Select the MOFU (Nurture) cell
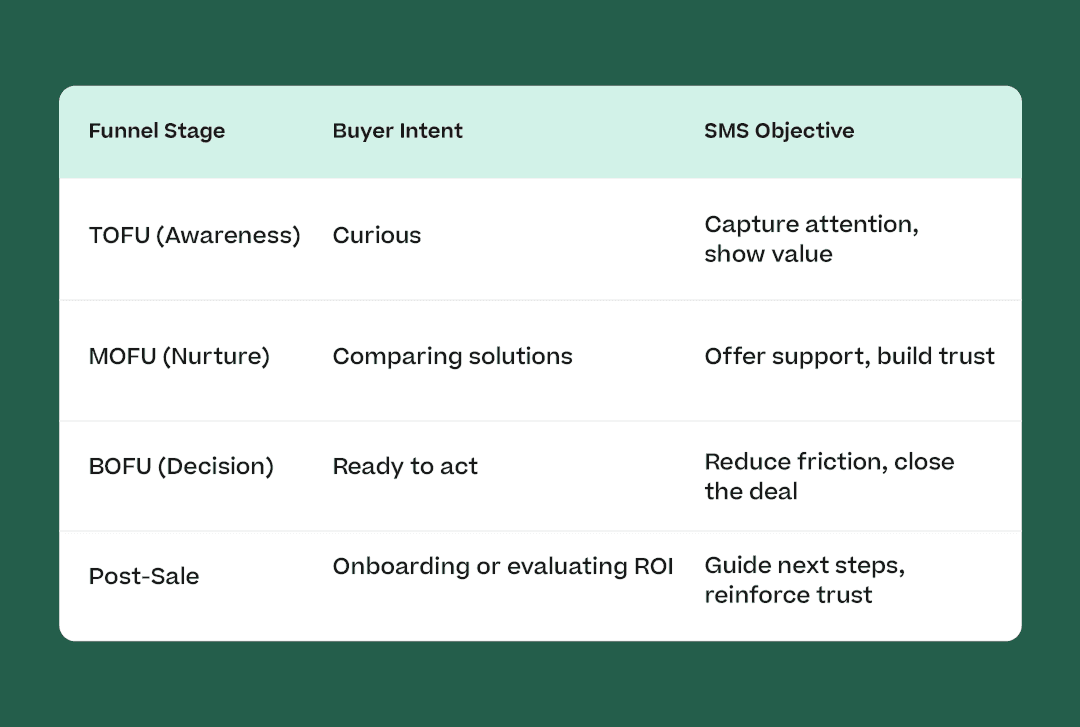 pyautogui.click(x=179, y=356)
